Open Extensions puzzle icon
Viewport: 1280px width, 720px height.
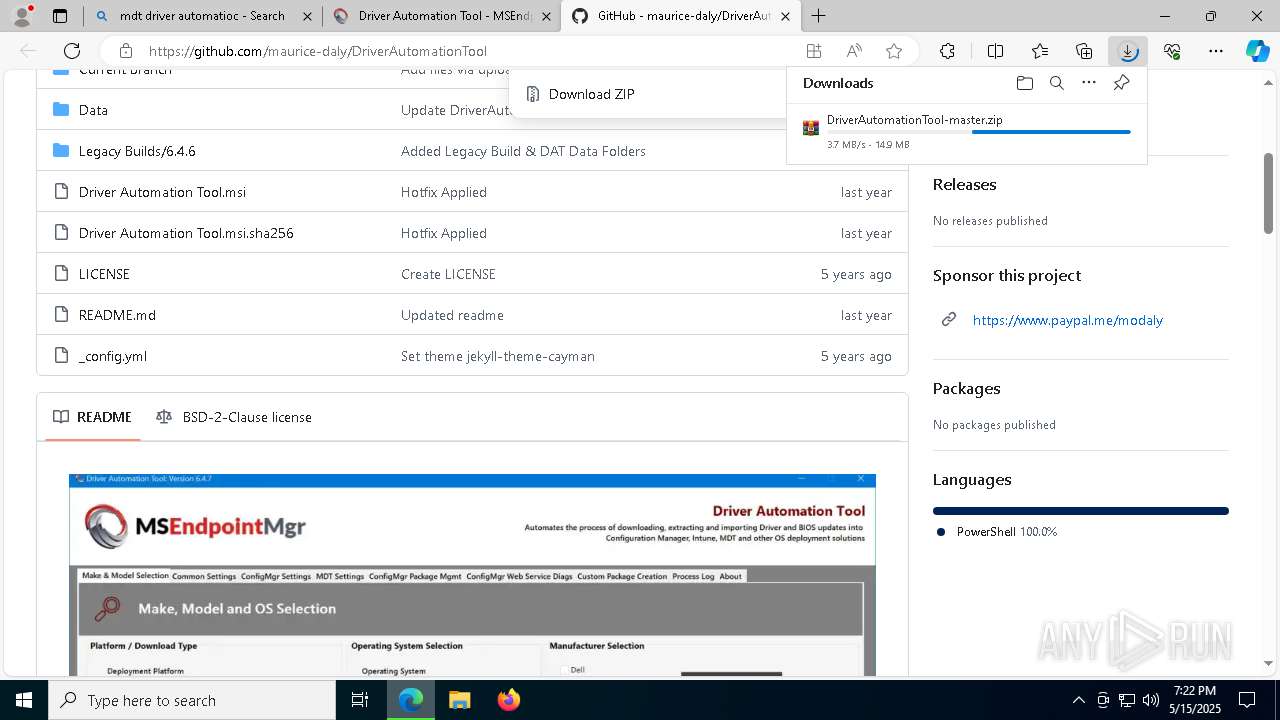tap(947, 51)
